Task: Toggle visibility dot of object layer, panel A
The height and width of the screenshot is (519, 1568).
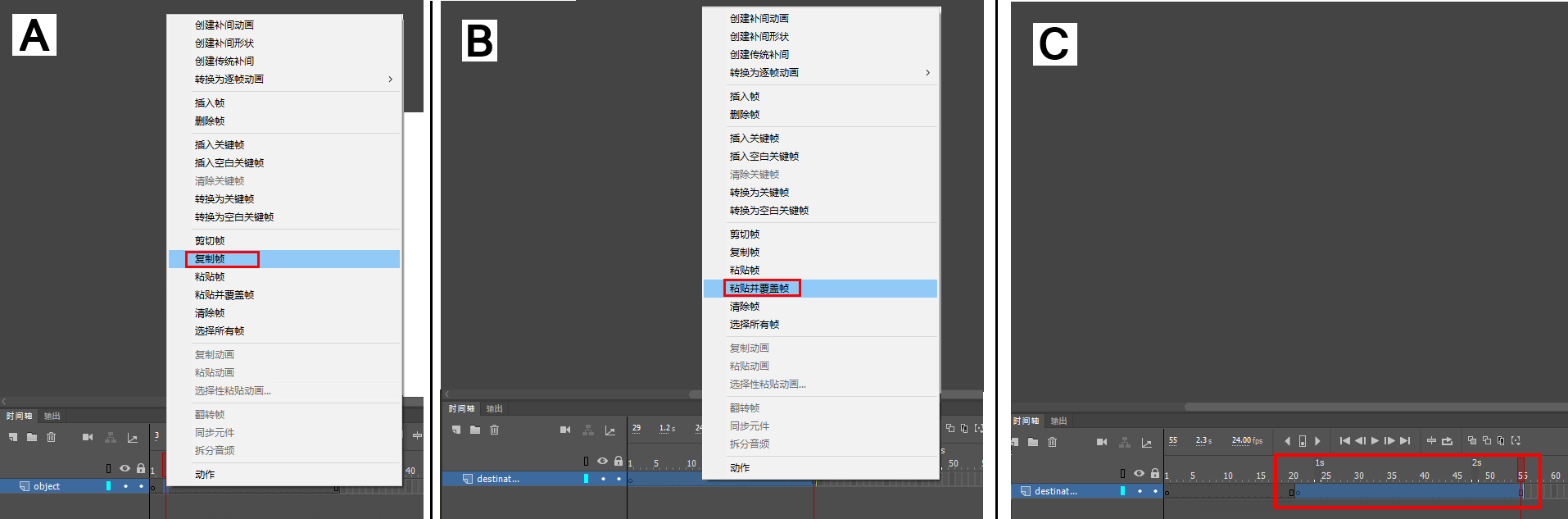Action: point(125,486)
